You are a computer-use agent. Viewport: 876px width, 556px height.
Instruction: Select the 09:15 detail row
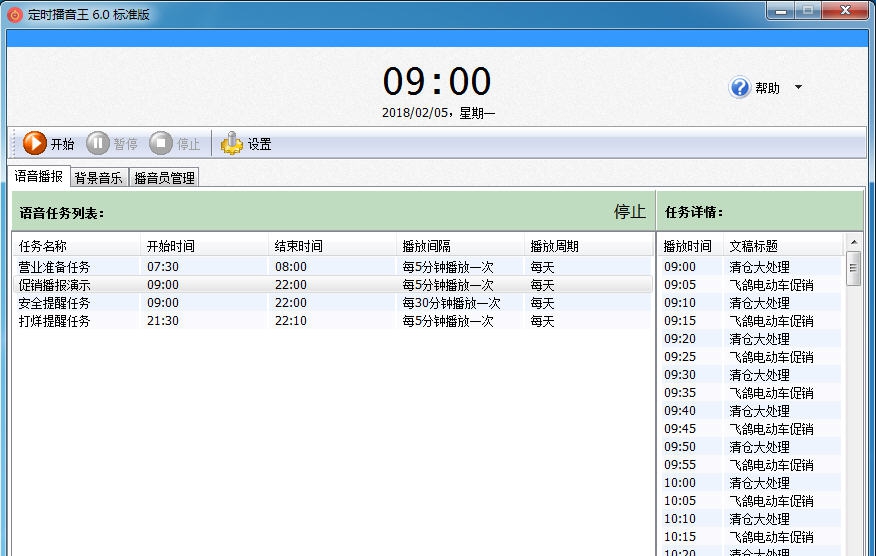[750, 320]
